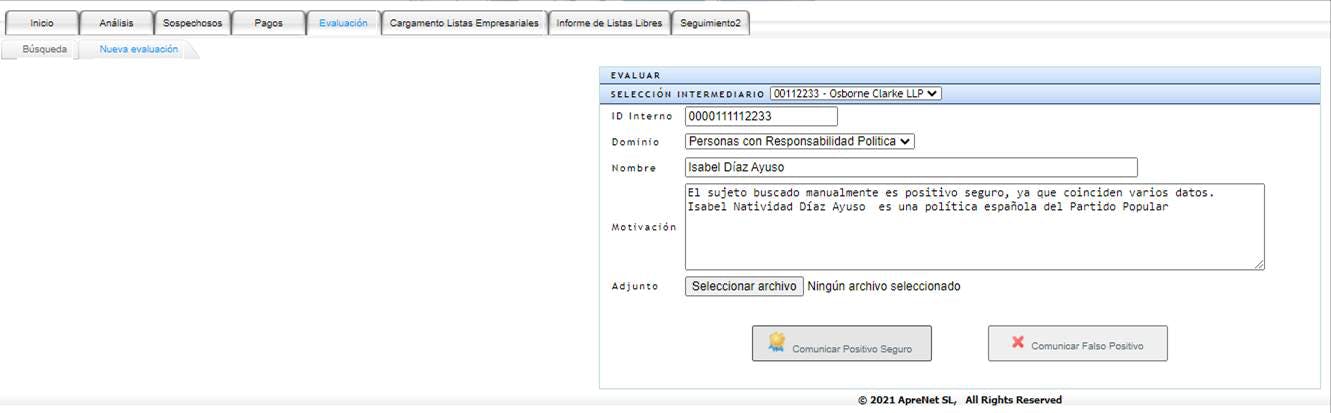Click the ID Interno input field
Image resolution: width=1331 pixels, height=413 pixels.
coord(761,116)
